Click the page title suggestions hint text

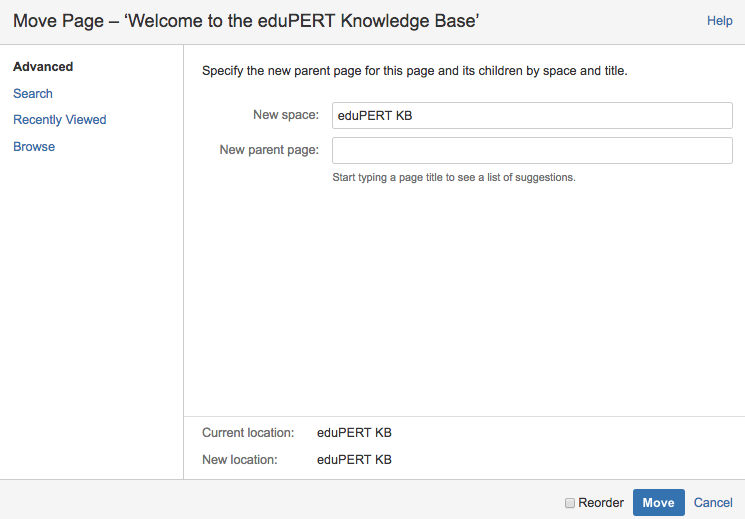454,177
